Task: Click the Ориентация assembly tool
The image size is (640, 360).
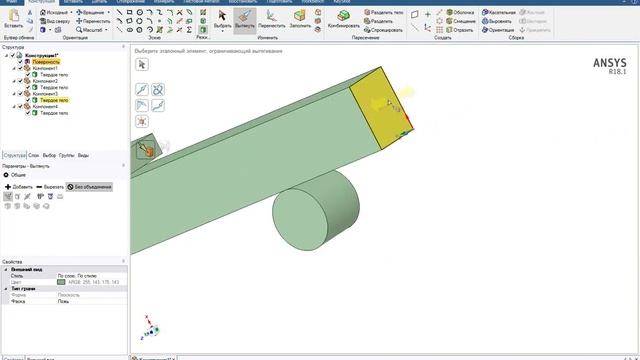Action: click(498, 30)
